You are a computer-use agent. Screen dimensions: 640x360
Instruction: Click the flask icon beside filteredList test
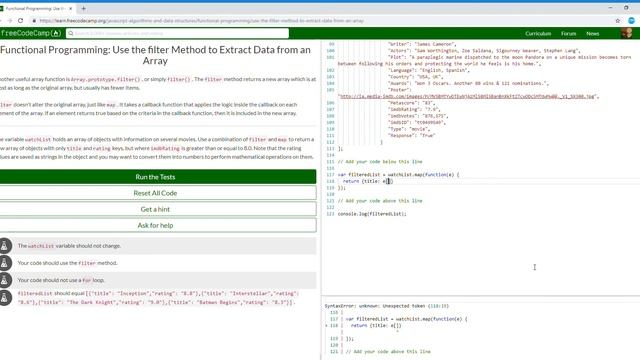pos(4,298)
